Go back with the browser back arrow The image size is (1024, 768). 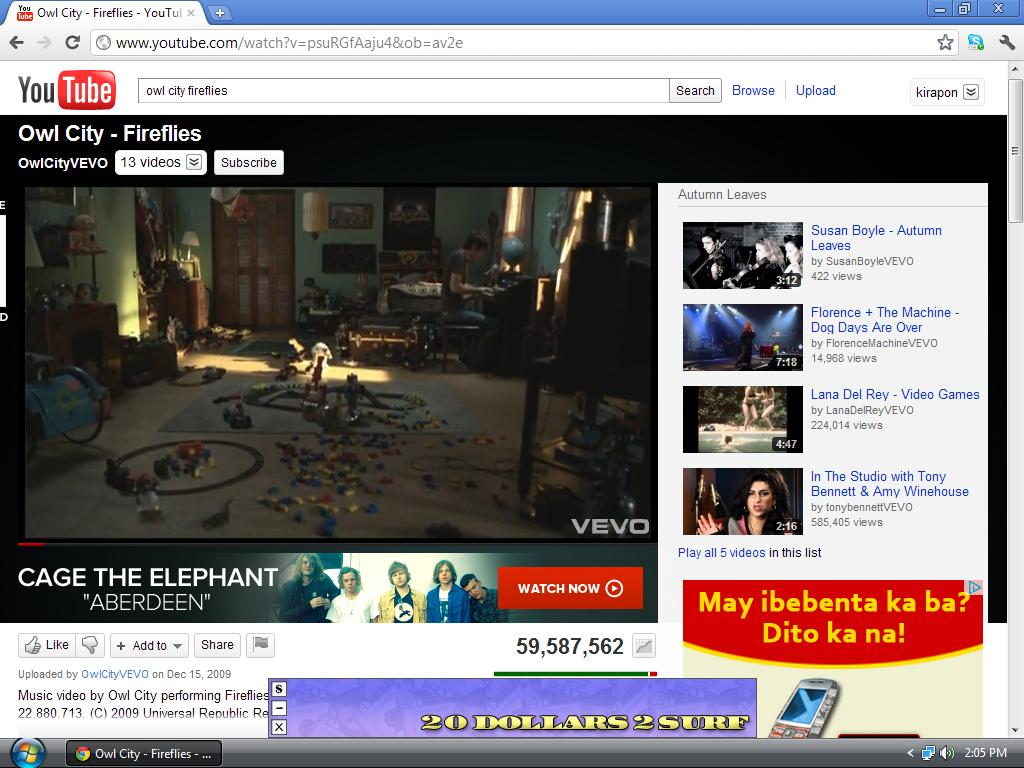tap(17, 43)
